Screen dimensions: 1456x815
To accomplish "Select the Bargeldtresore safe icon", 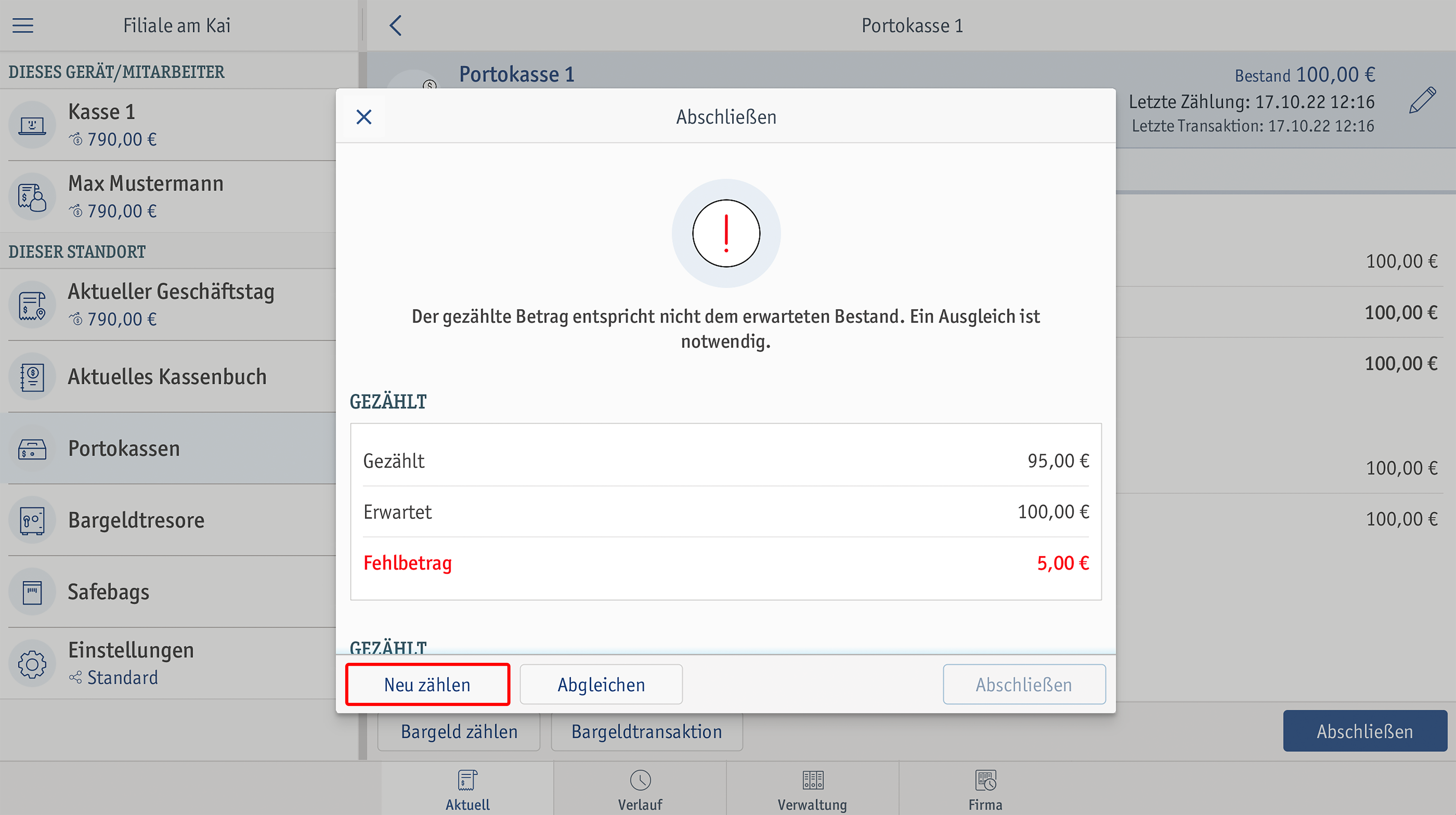I will pos(32,520).
